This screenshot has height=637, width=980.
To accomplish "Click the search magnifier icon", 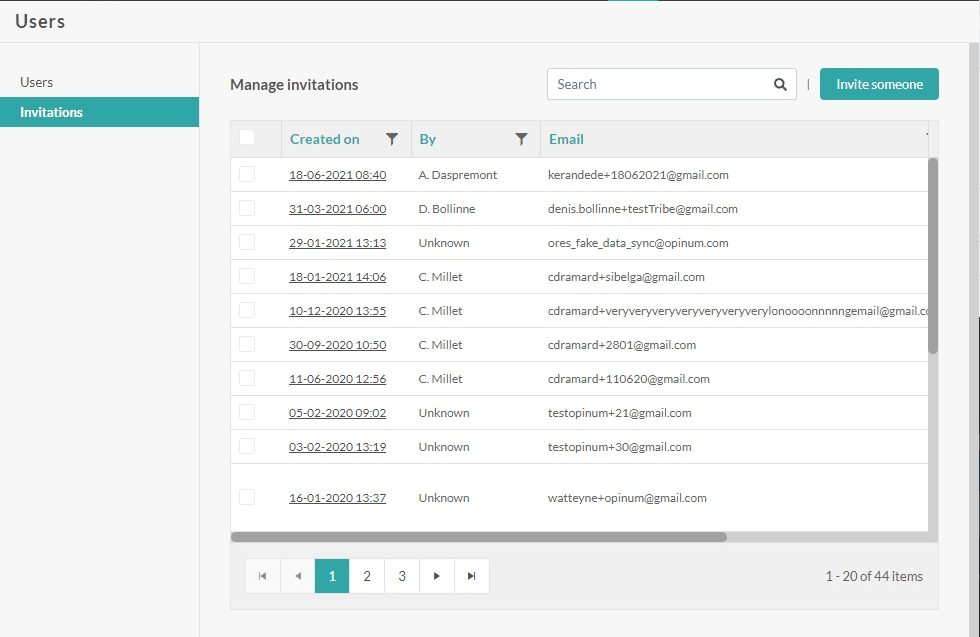I will (x=780, y=84).
